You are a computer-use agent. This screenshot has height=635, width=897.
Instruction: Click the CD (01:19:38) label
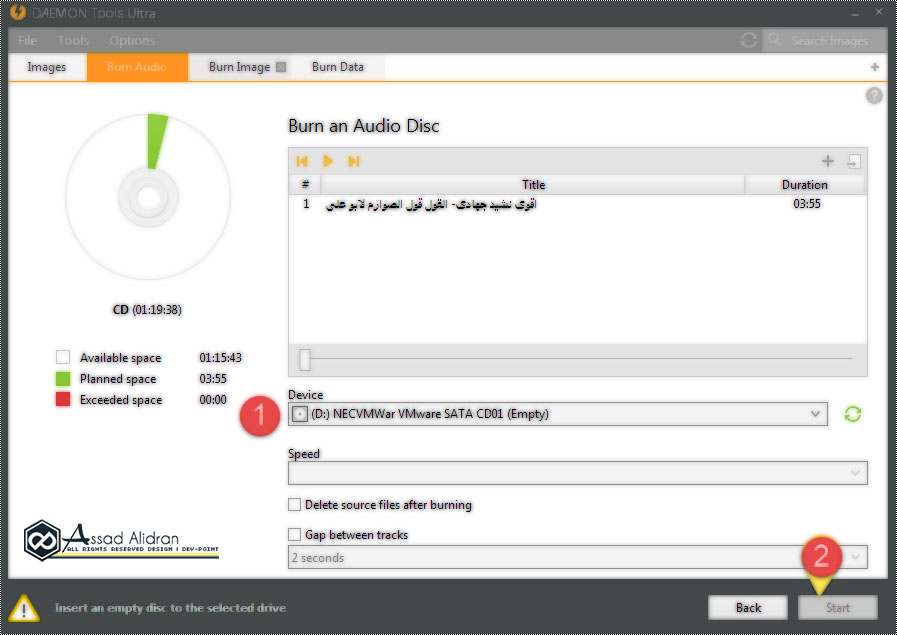[x=147, y=309]
